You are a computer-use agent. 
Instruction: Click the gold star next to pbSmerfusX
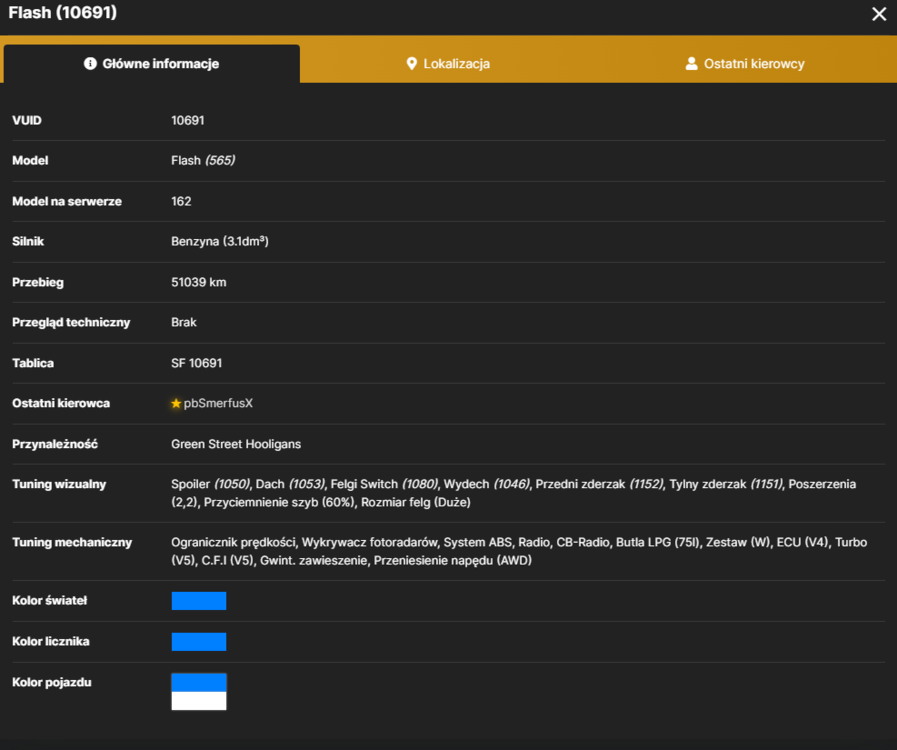[176, 403]
